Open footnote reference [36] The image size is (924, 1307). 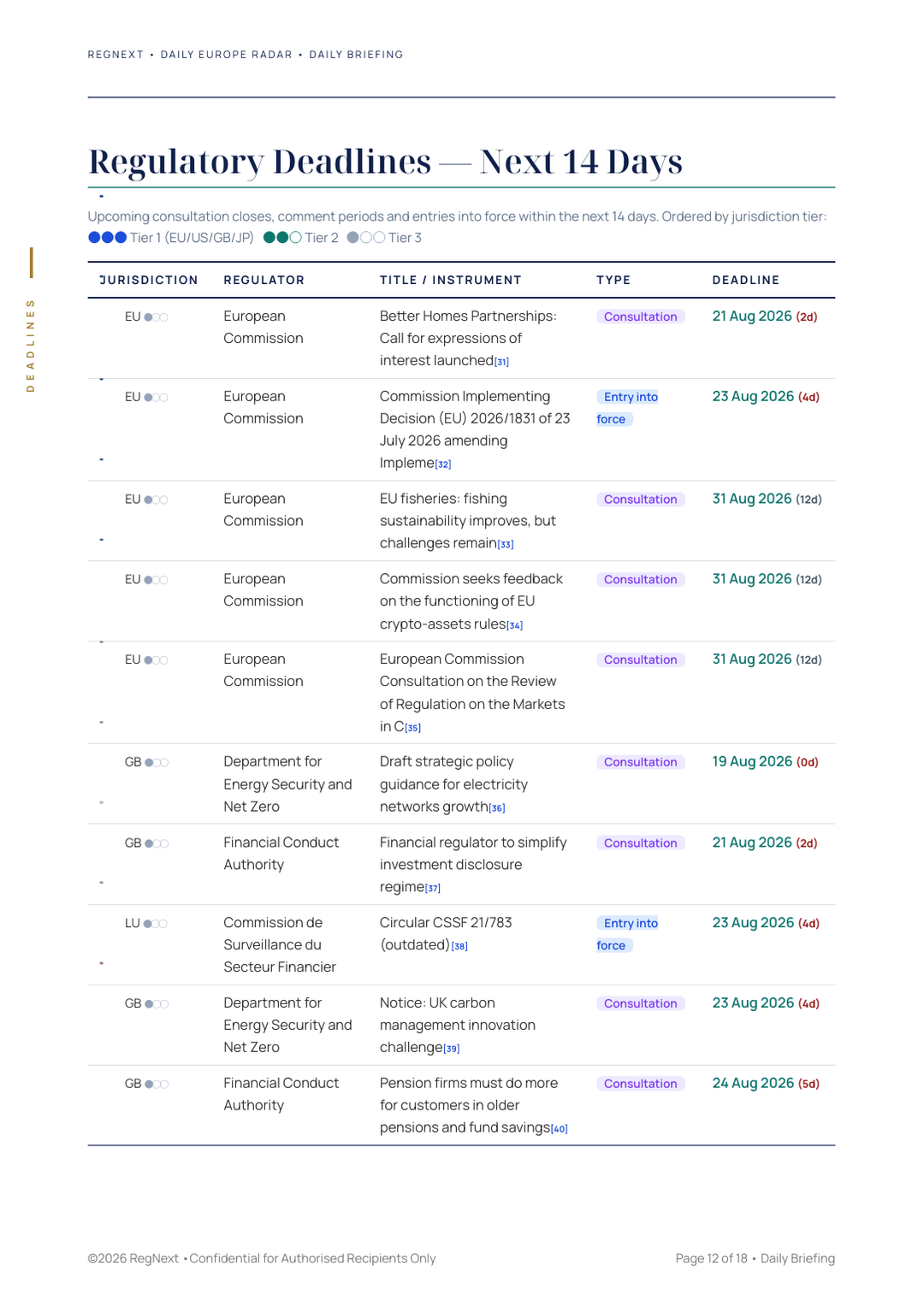pyautogui.click(x=497, y=808)
